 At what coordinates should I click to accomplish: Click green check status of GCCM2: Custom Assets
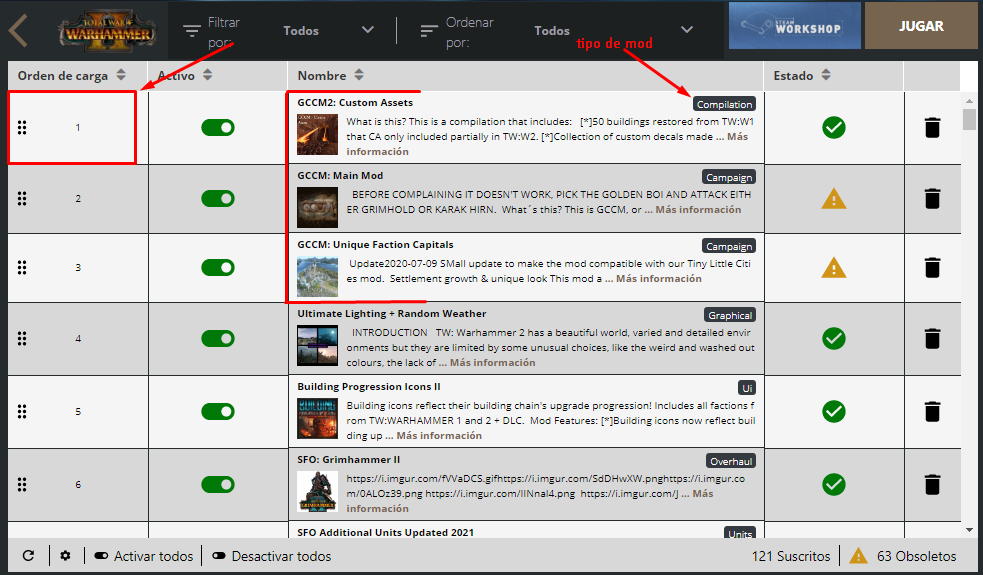click(x=834, y=128)
